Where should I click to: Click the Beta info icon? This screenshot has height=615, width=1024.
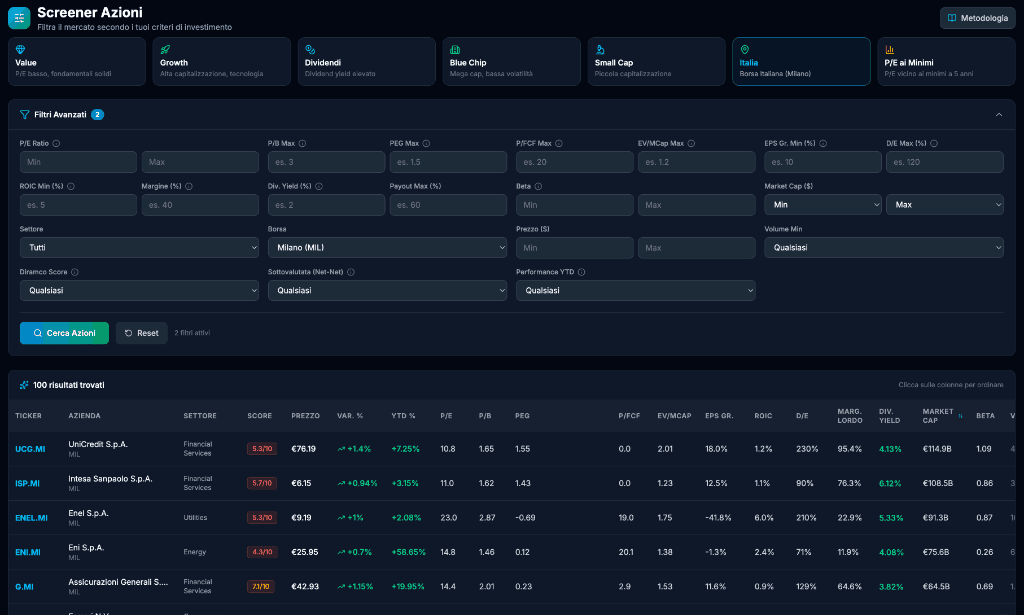tap(538, 187)
